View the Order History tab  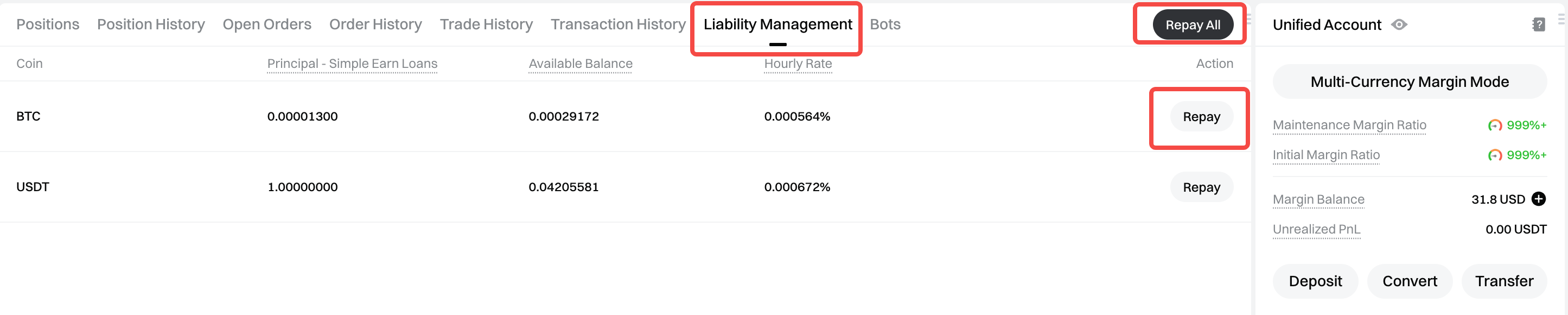pyautogui.click(x=375, y=24)
